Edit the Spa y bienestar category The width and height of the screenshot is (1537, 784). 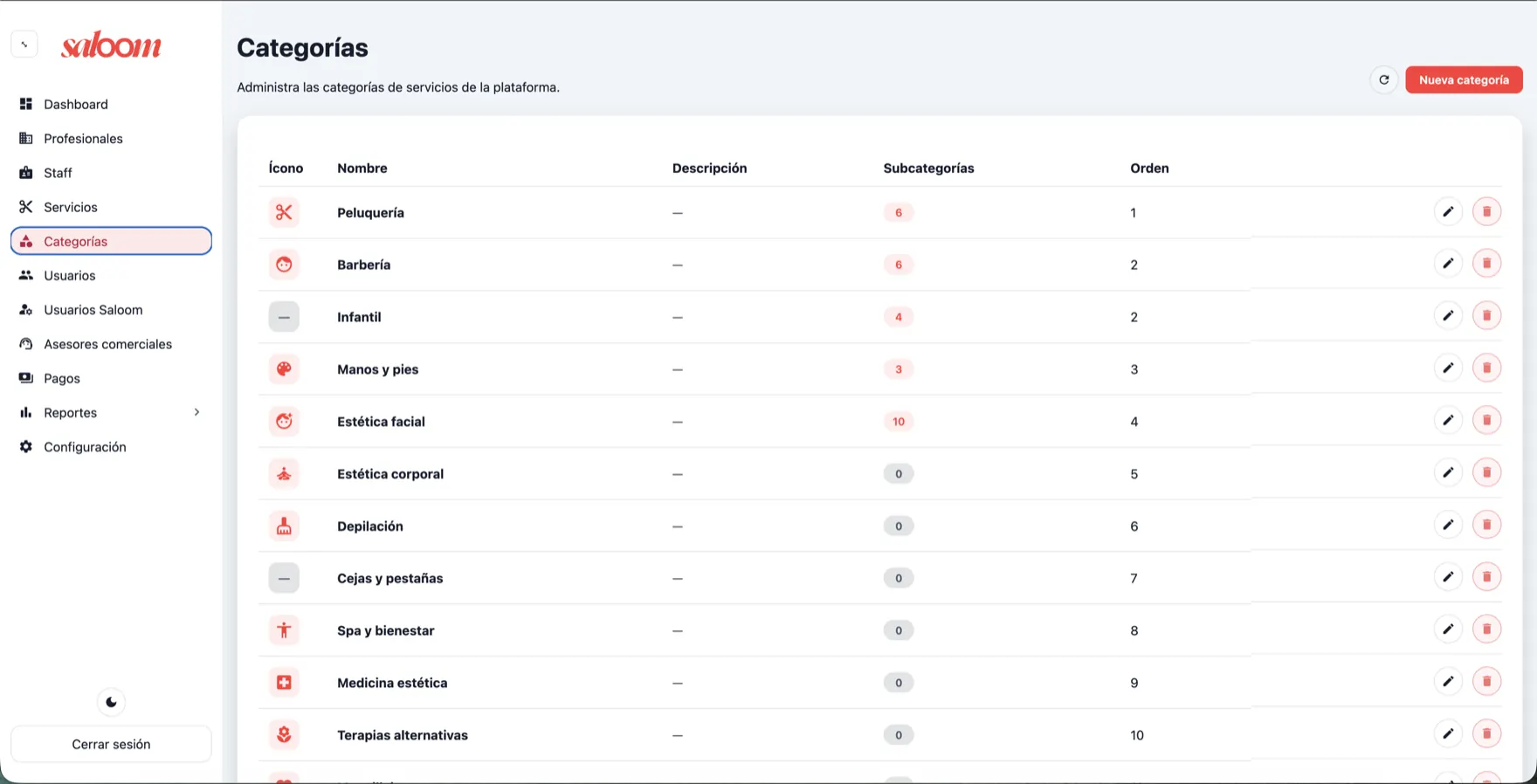pyautogui.click(x=1448, y=629)
